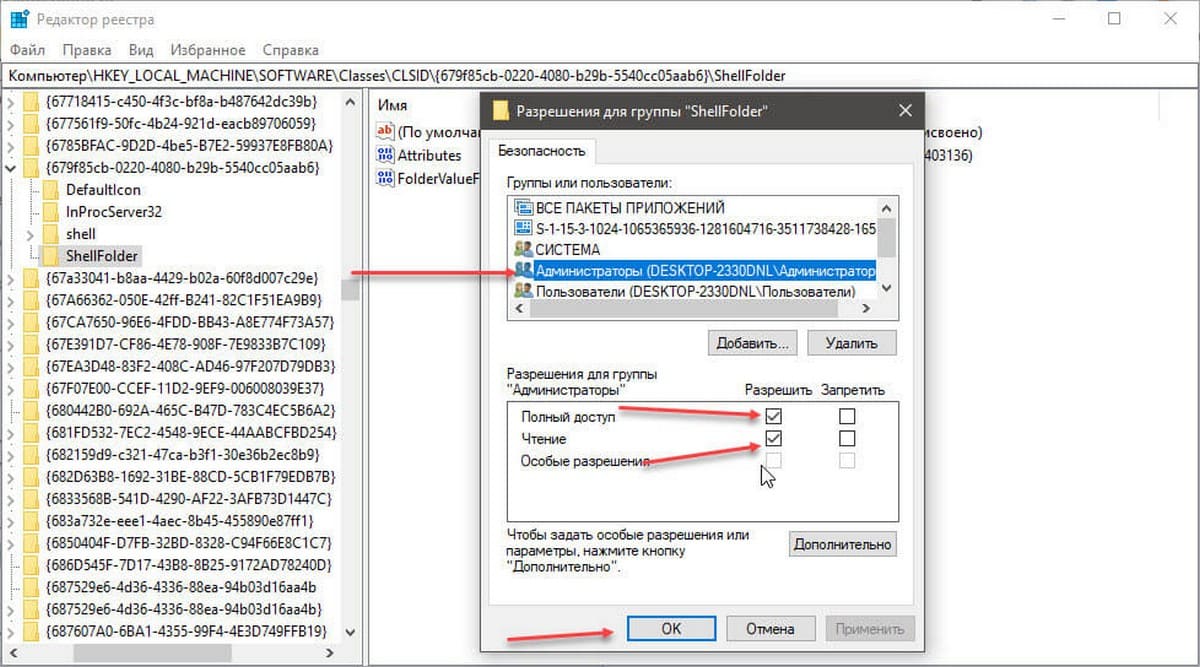Open the Дополнительно advanced settings
Screen dimensions: 1200x667
pyautogui.click(x=842, y=545)
